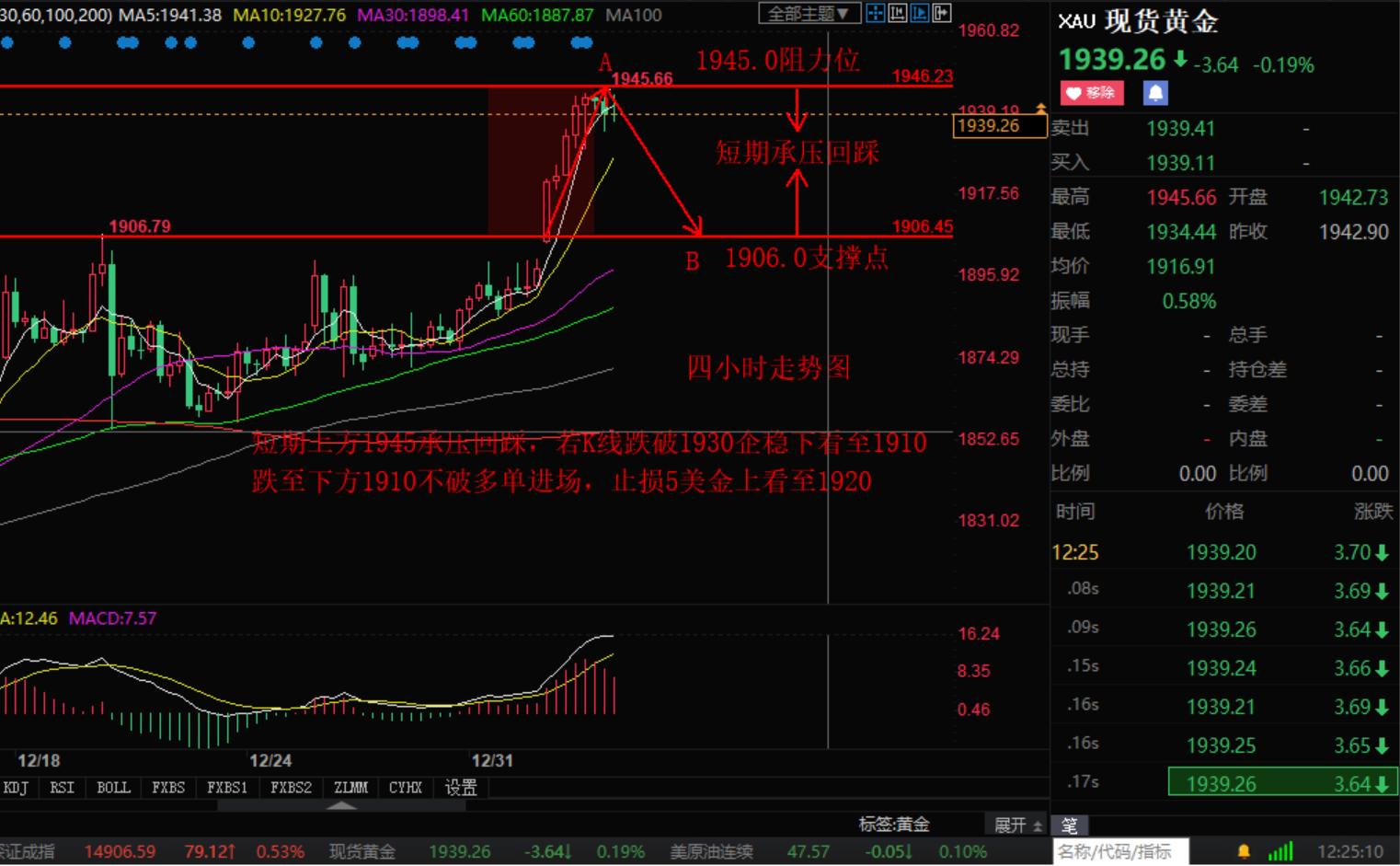Click the bell icon beside the bottom search field
This screenshot has width=1400, height=866.
[1246, 851]
